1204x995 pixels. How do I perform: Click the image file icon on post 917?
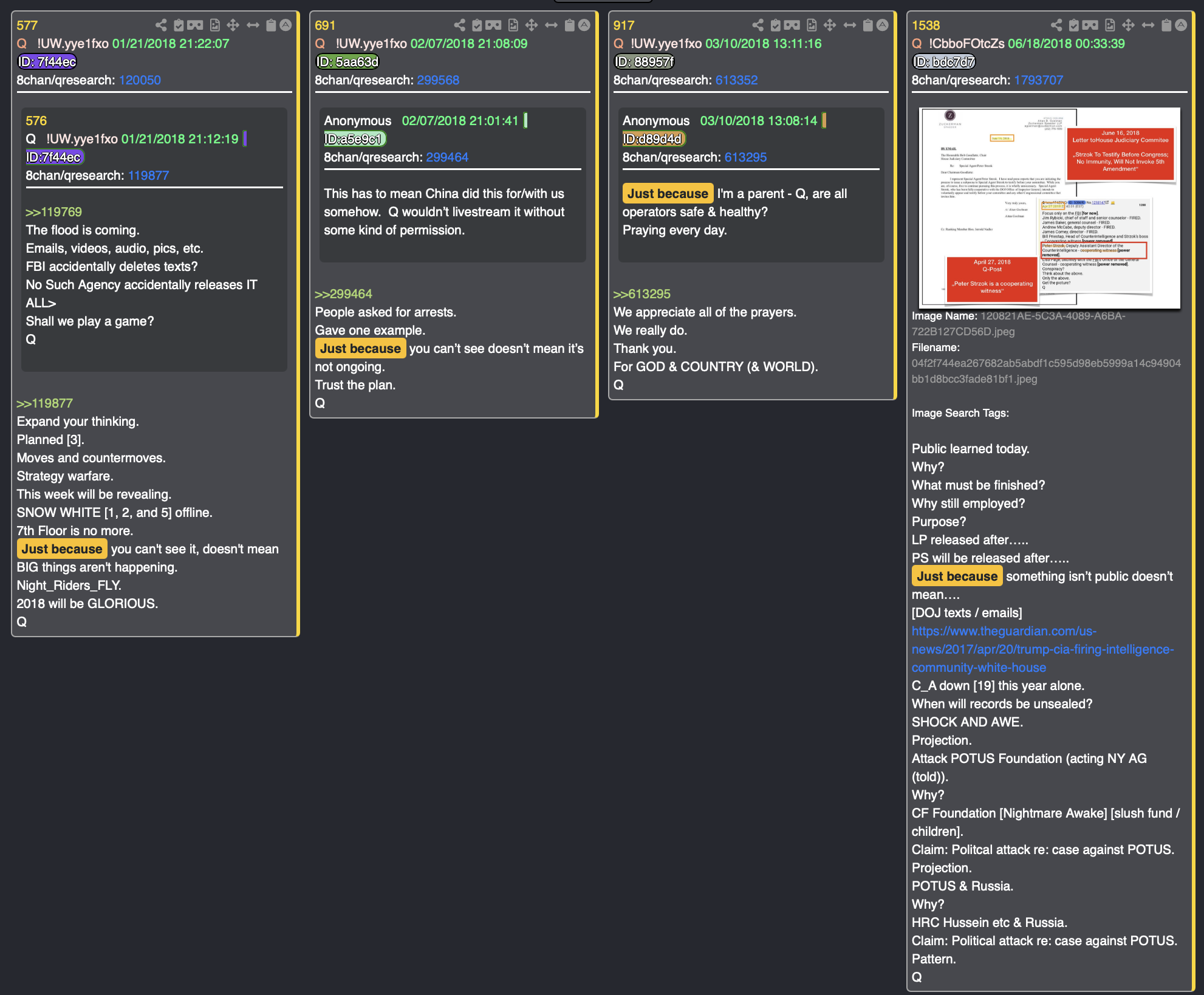tap(812, 25)
